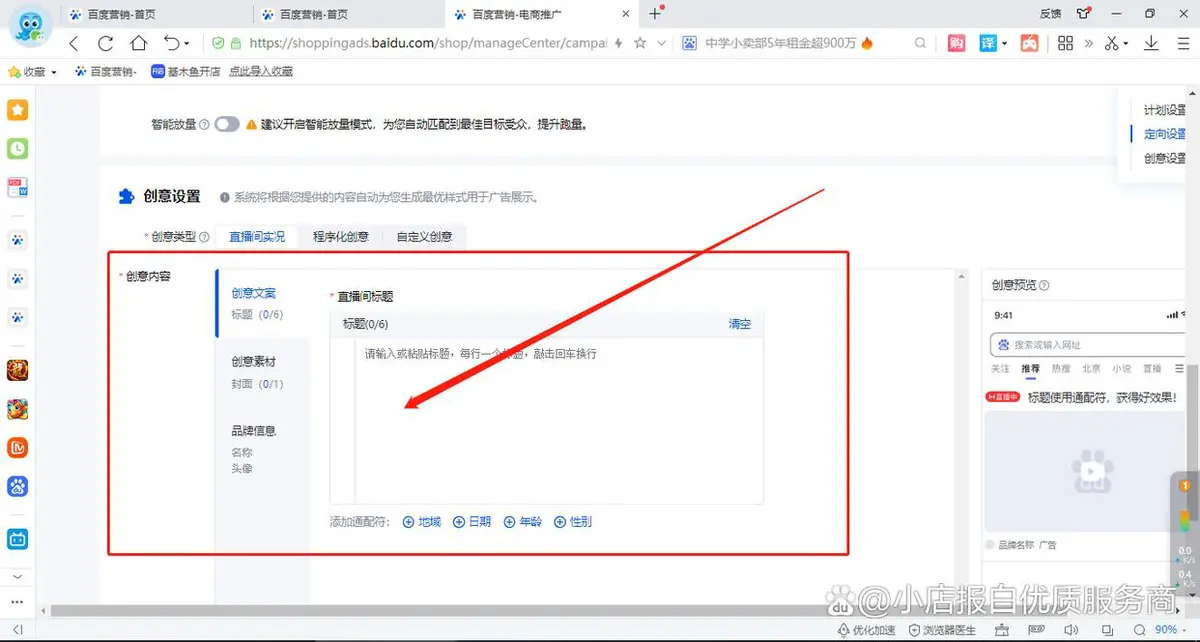Viewport: 1200px width, 642px height.
Task: Select the 自定义创意 tab
Action: point(424,237)
